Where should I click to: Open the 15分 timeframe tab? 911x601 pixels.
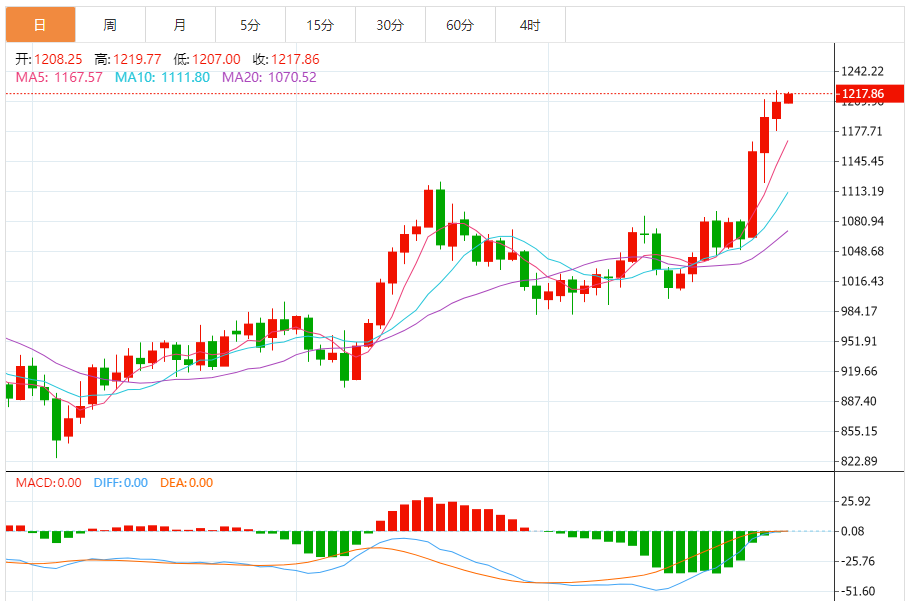320,25
